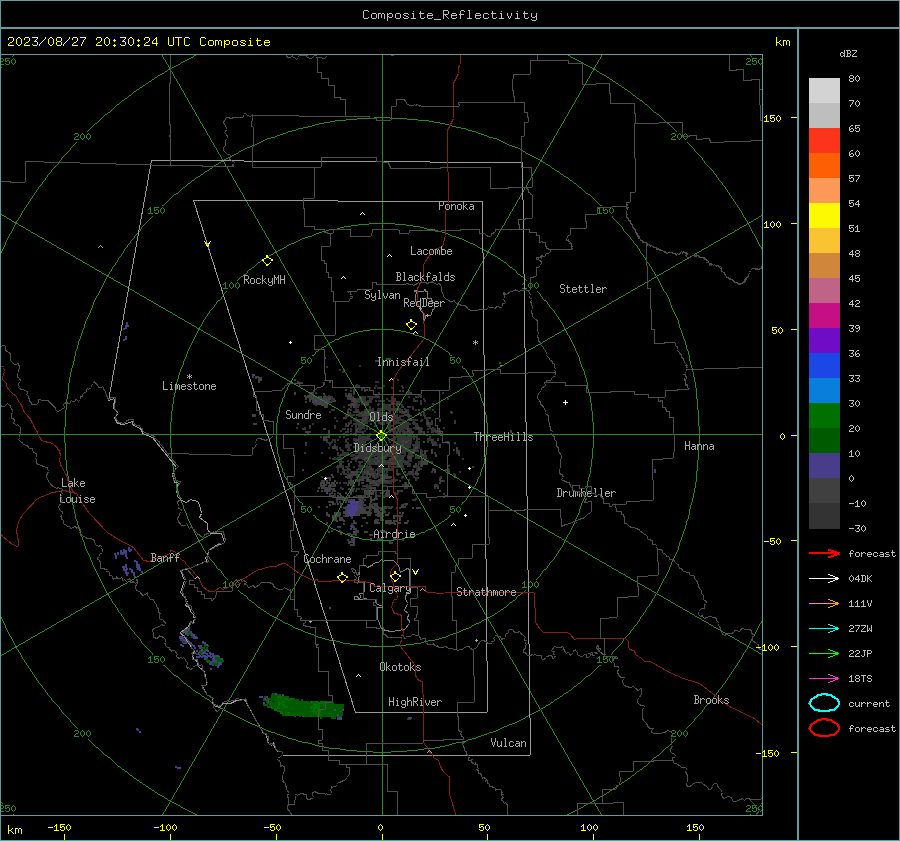The height and width of the screenshot is (841, 900).
Task: Click the Didsbury town label
Action: [x=377, y=448]
